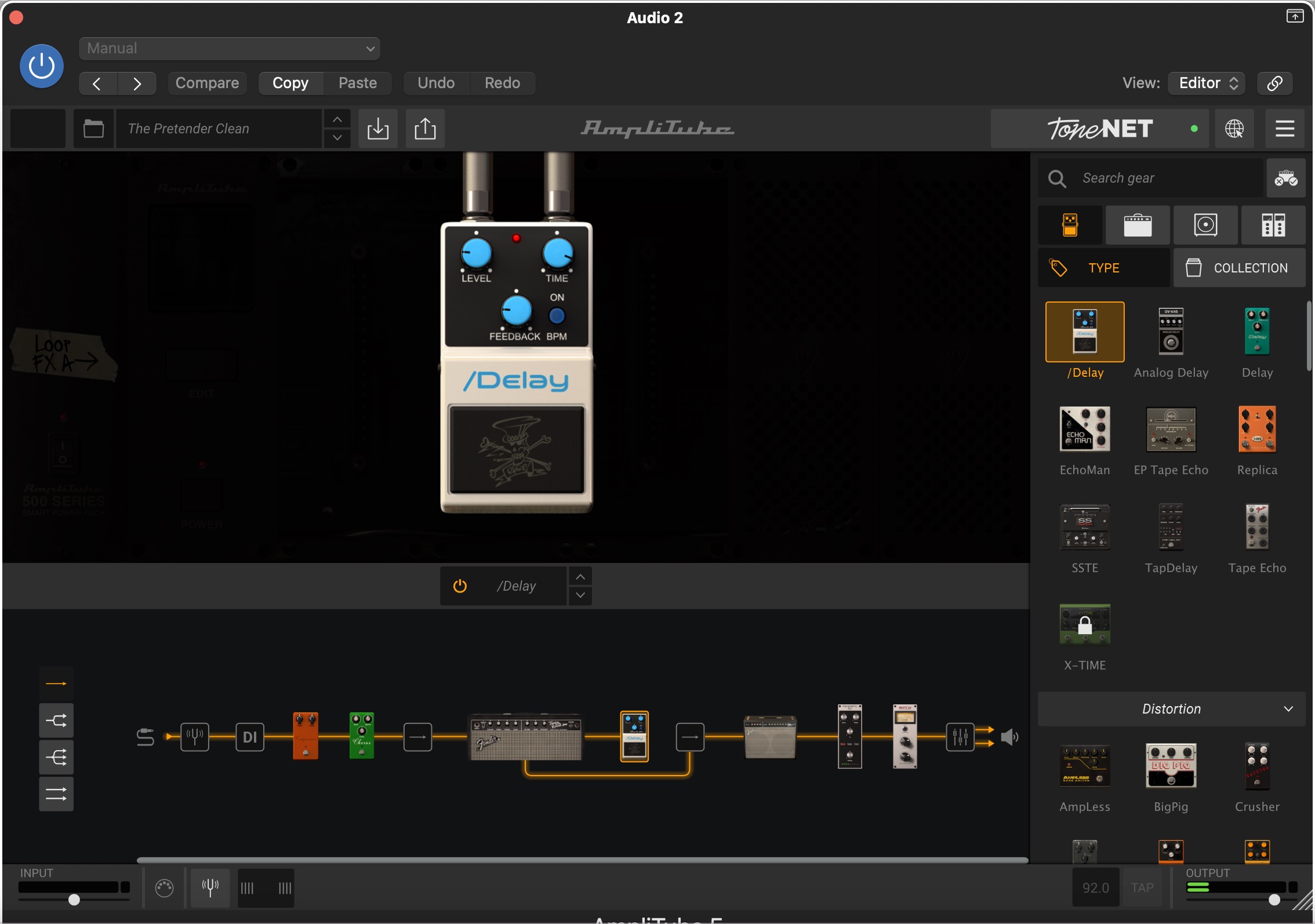Toggle the BPM sync ON button
This screenshot has height=924, width=1315.
[557, 316]
